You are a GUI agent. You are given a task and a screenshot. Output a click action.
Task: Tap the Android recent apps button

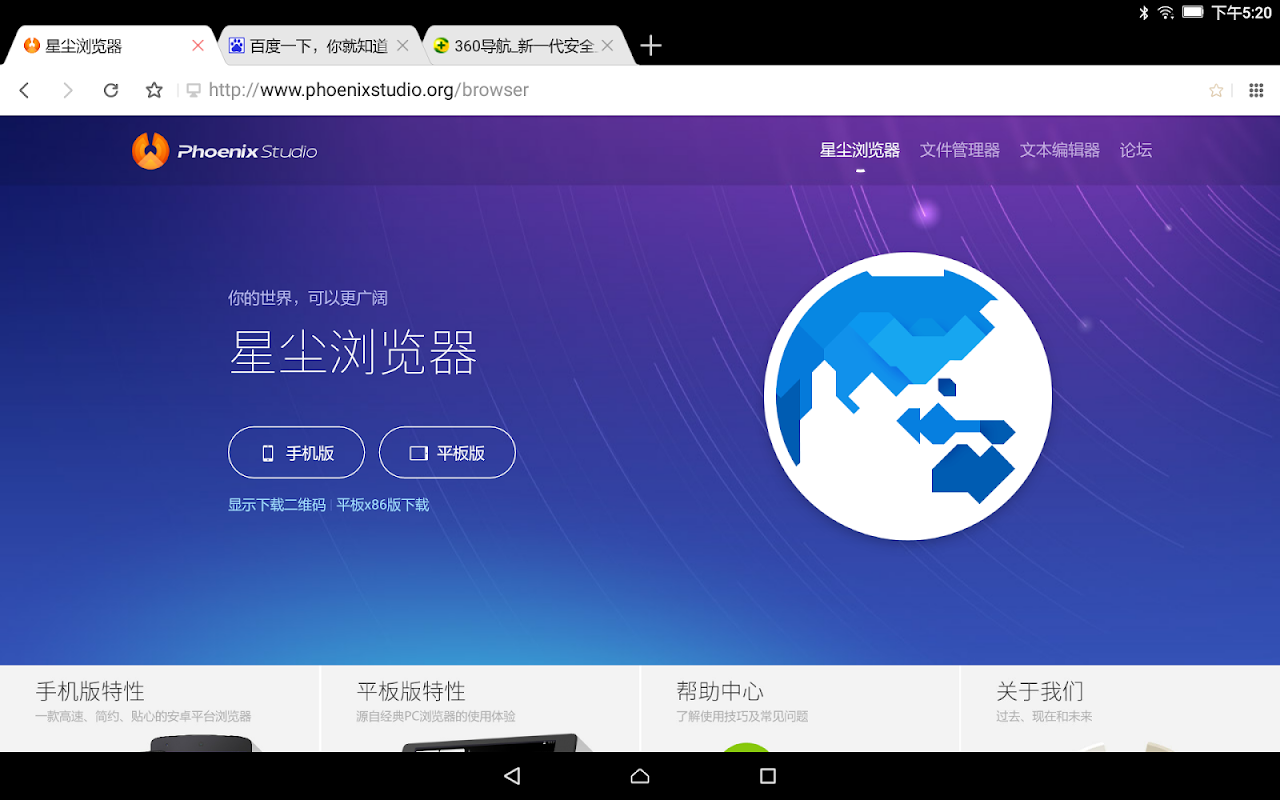pos(768,776)
